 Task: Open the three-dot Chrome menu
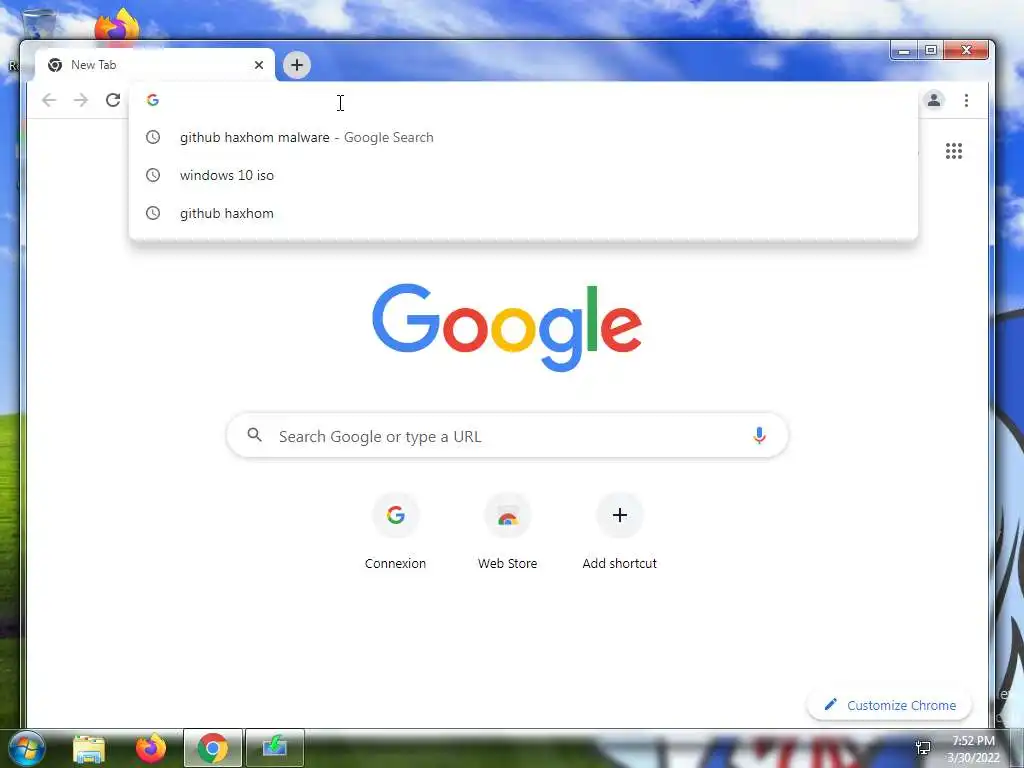click(966, 100)
